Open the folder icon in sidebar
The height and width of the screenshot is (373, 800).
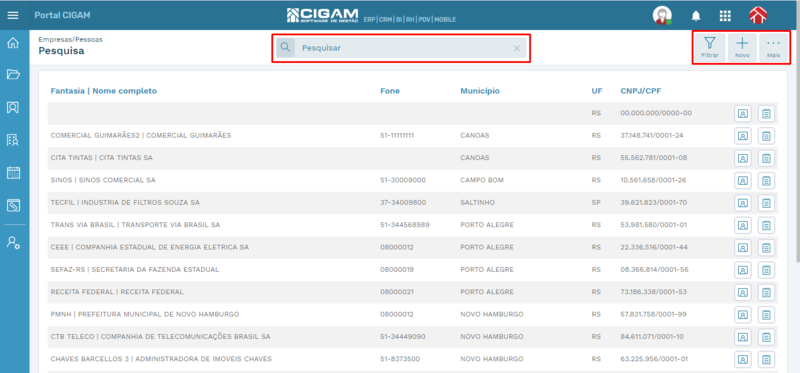point(13,75)
